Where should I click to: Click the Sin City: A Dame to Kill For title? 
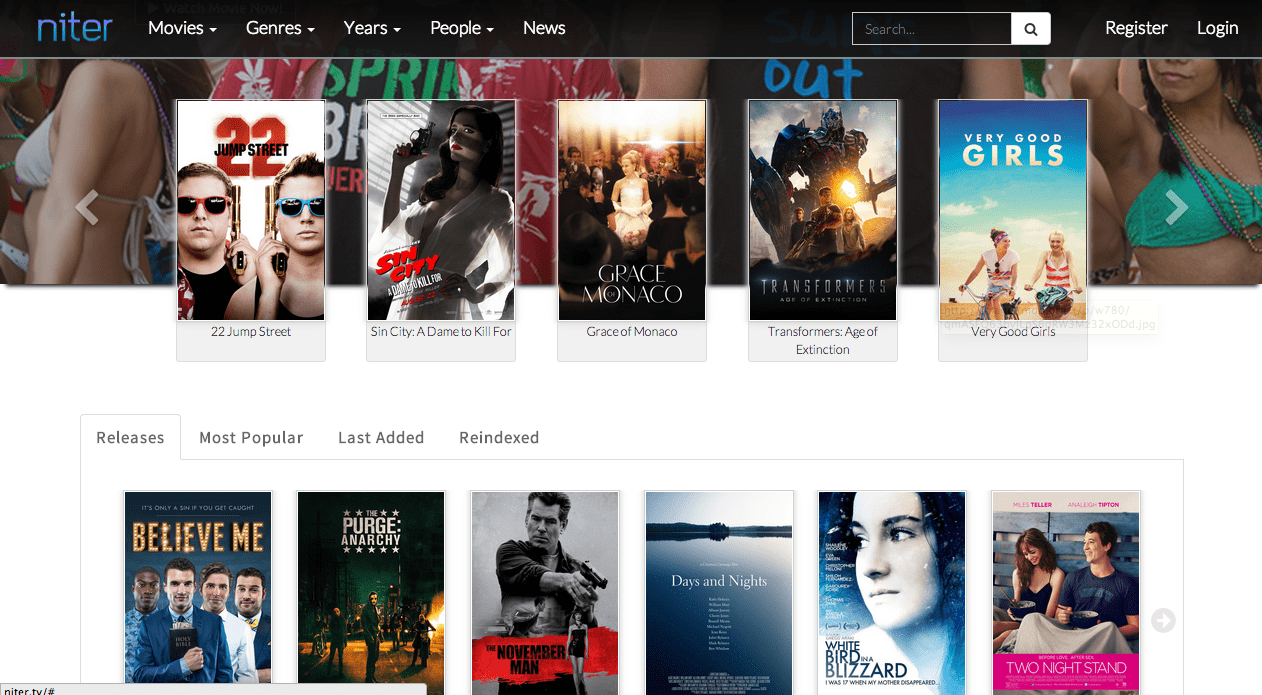click(x=441, y=332)
